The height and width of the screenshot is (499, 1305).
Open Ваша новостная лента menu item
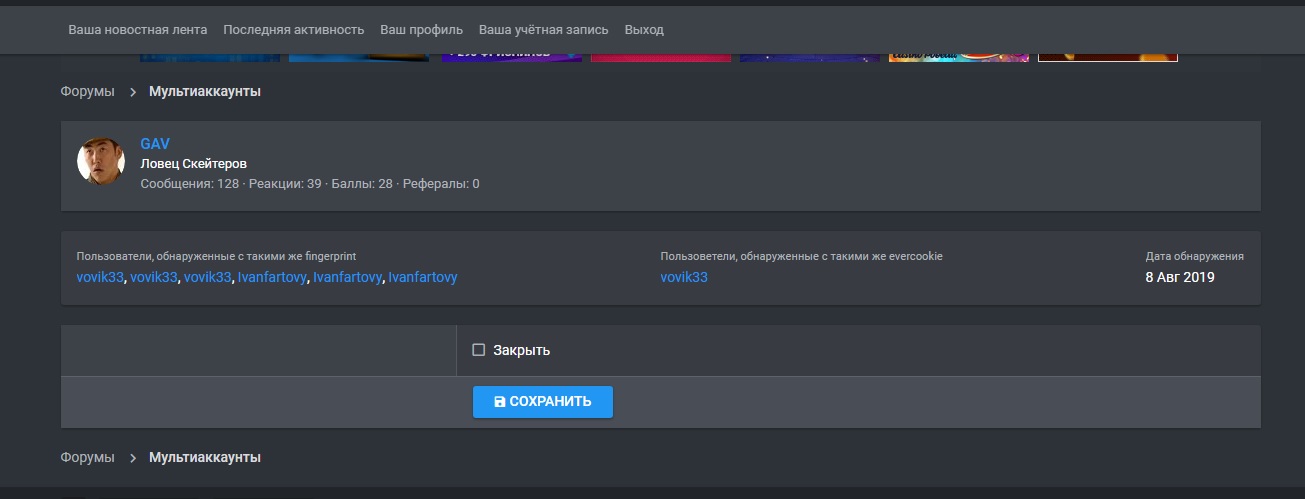click(x=138, y=30)
